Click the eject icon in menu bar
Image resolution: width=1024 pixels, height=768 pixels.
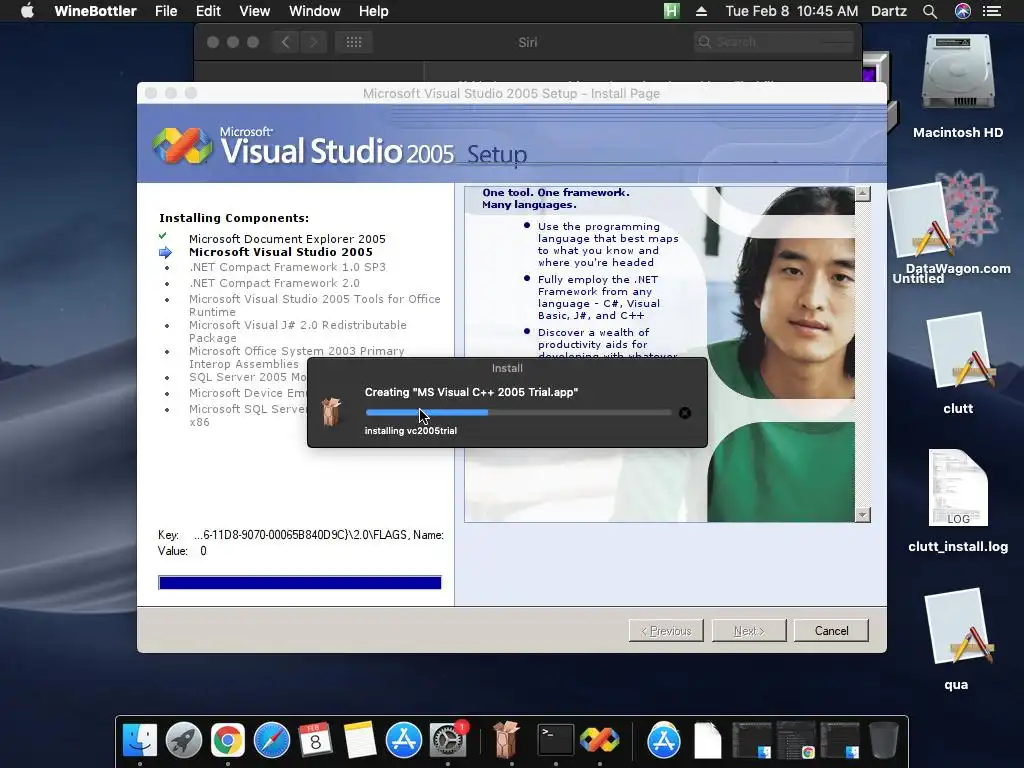(x=701, y=11)
